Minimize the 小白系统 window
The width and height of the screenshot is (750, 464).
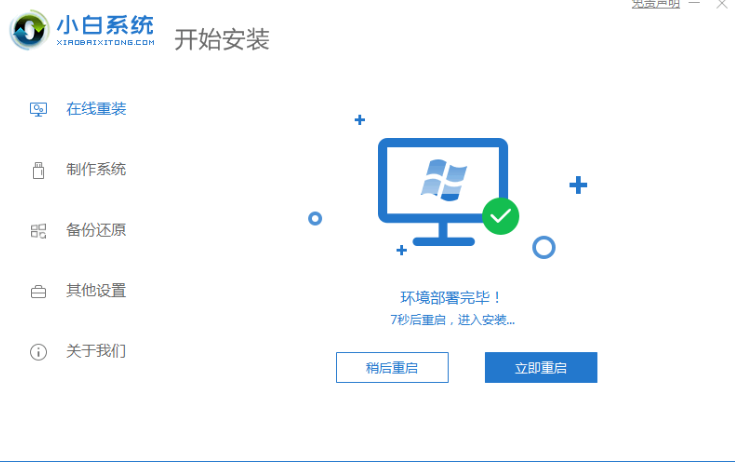pos(695,4)
